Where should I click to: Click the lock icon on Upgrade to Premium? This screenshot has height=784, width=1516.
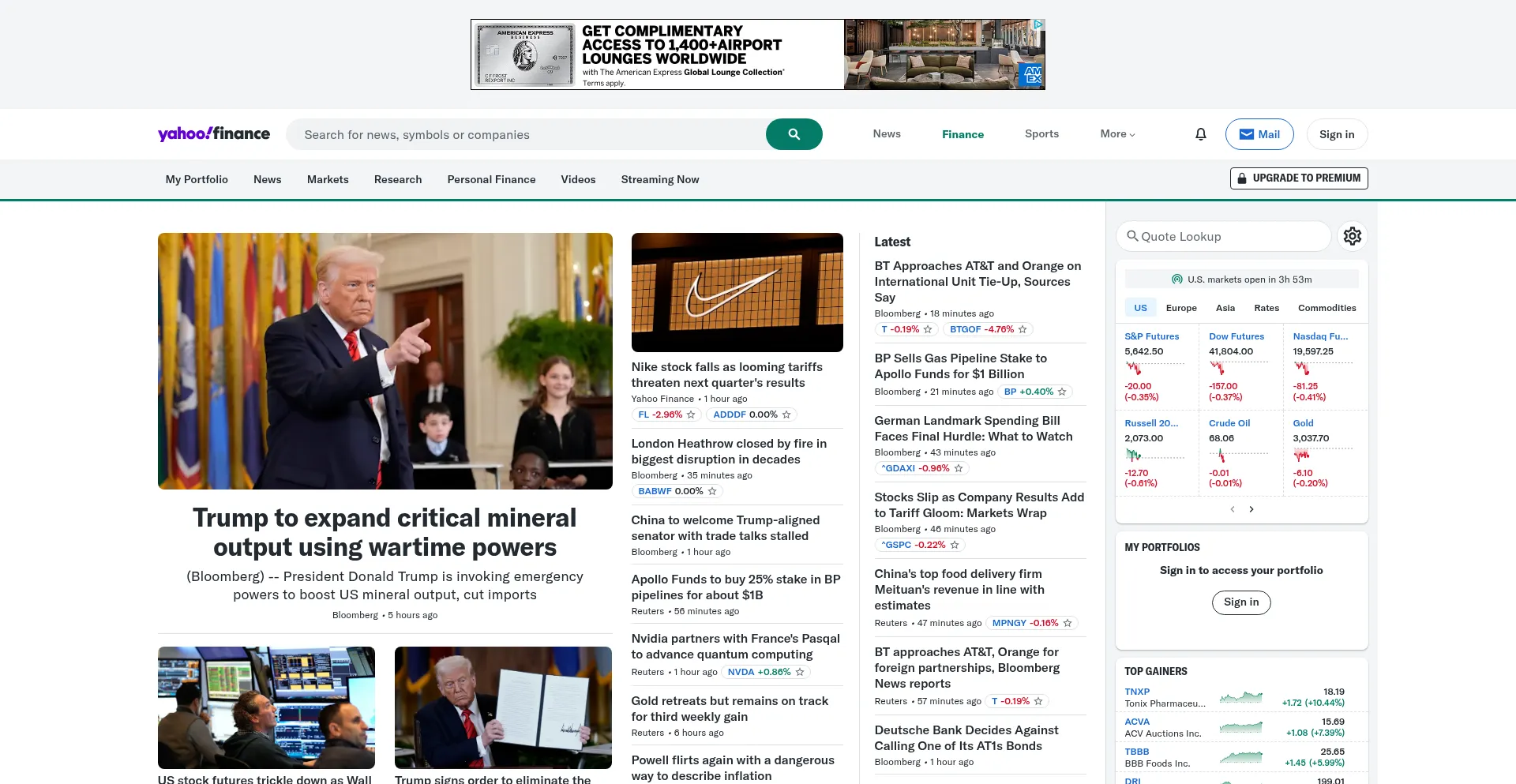1242,178
